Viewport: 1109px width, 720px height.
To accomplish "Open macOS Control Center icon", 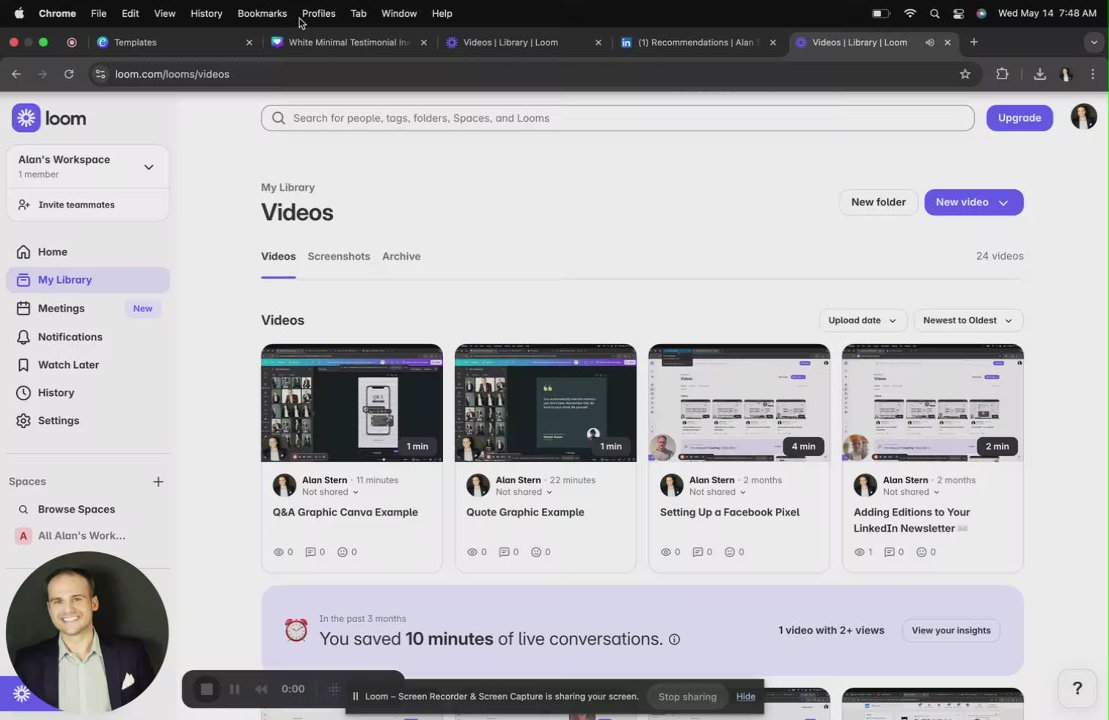I will (x=958, y=13).
